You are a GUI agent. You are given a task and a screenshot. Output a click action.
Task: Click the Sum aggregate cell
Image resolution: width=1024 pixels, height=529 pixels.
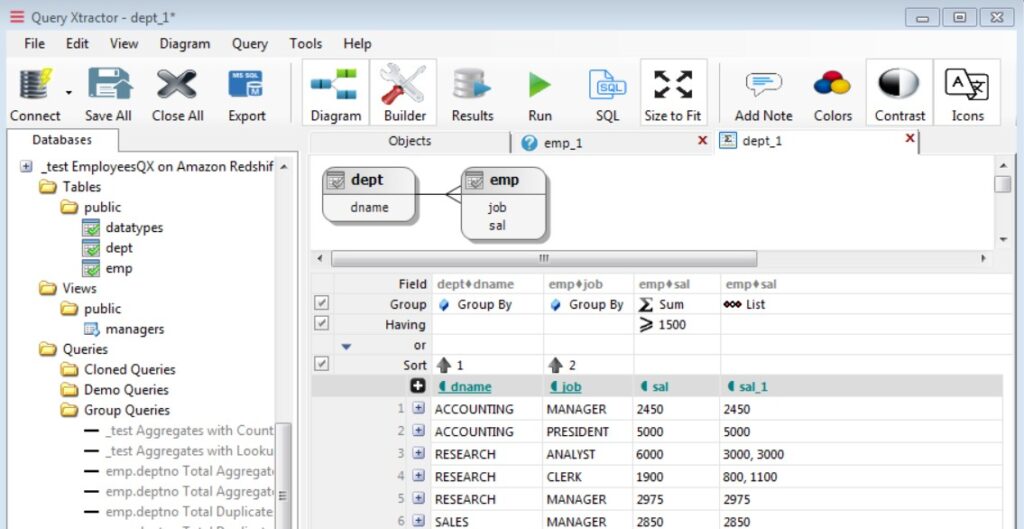point(677,304)
